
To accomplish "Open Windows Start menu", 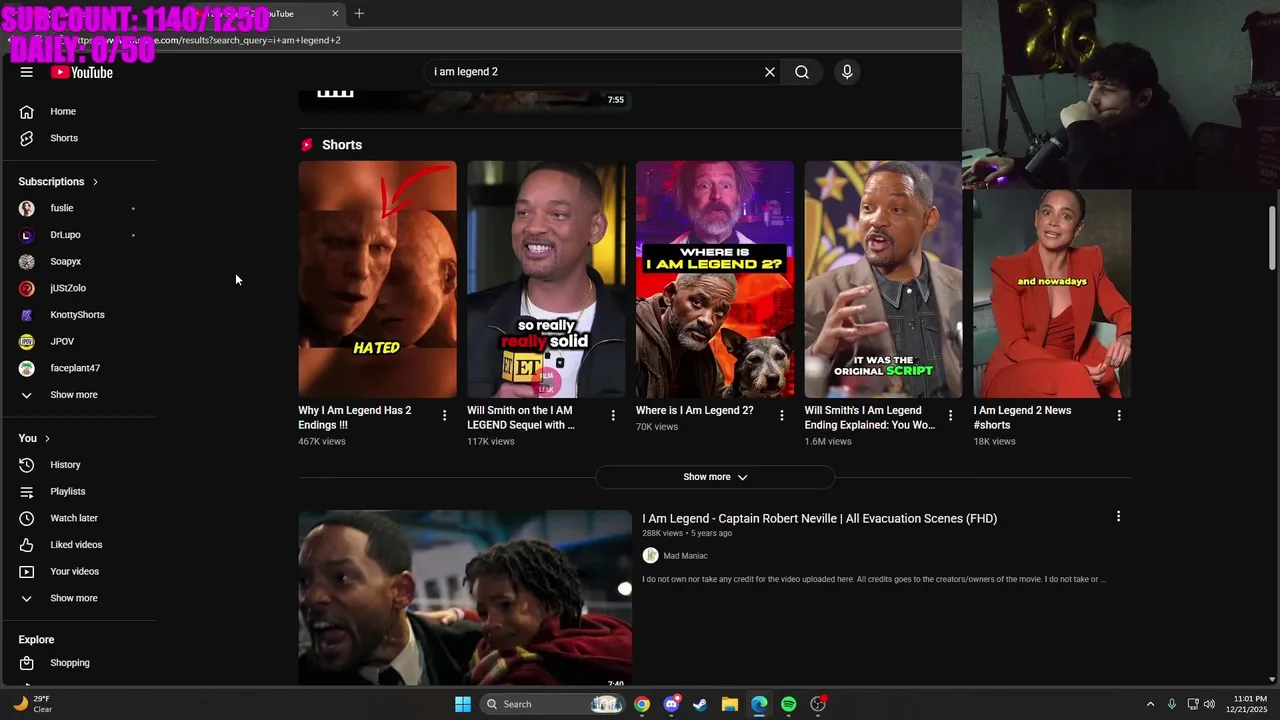I will (463, 704).
